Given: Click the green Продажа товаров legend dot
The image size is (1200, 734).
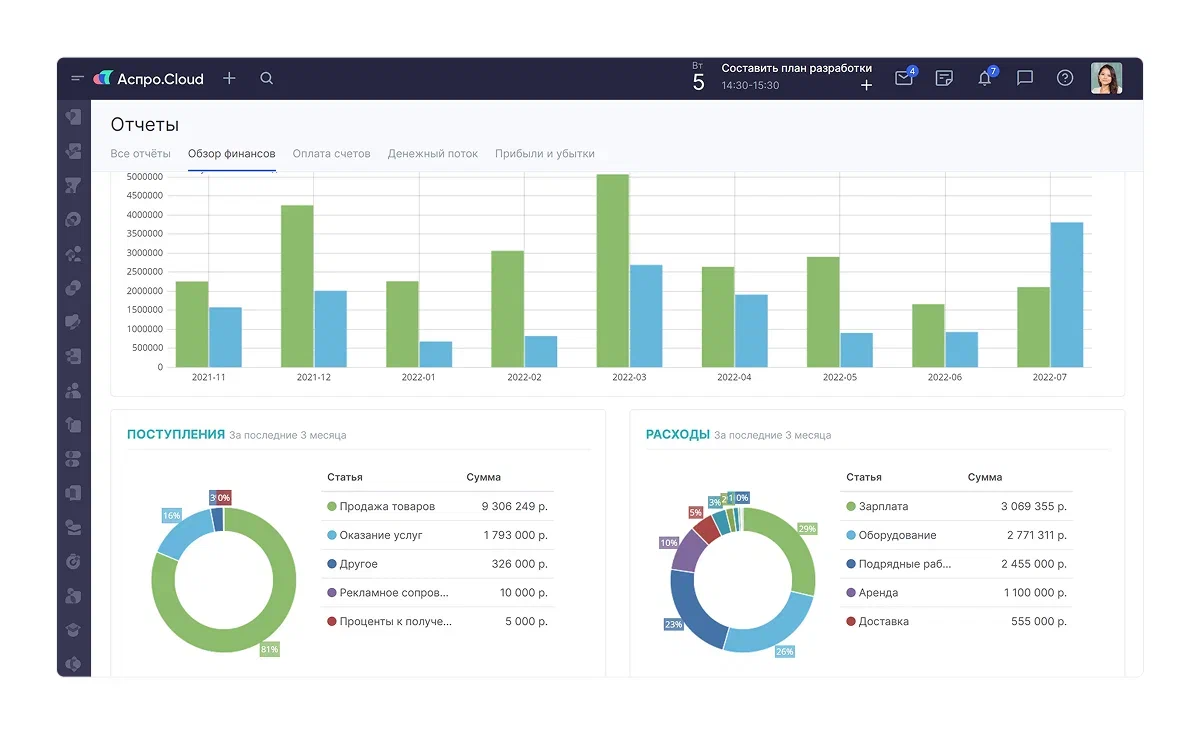Looking at the screenshot, I should [332, 507].
